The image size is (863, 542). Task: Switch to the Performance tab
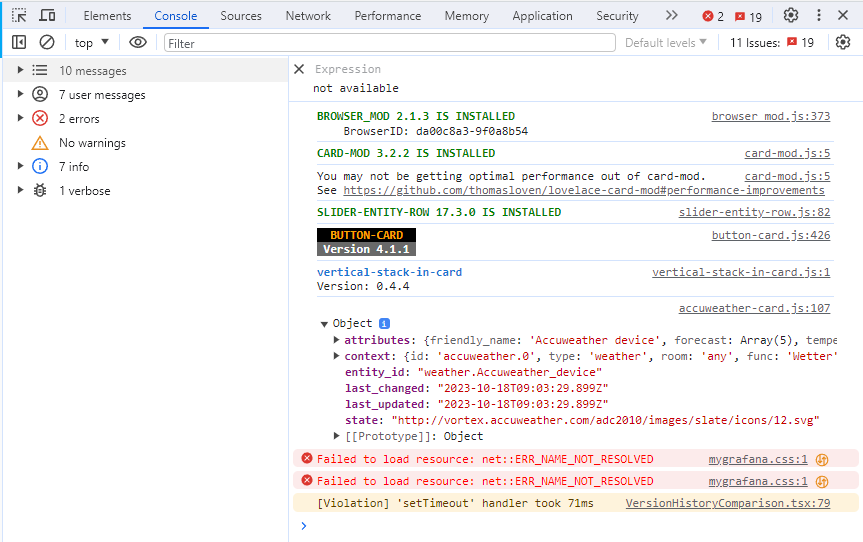[x=387, y=16]
